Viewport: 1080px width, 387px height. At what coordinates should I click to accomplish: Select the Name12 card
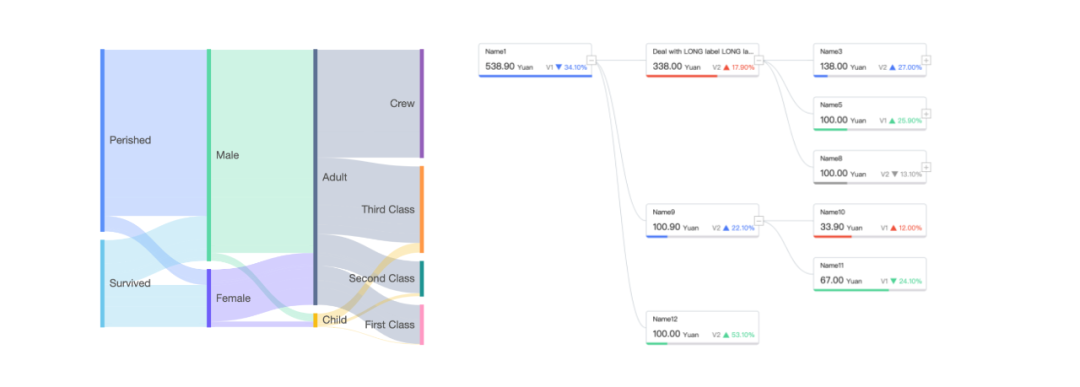coord(703,328)
